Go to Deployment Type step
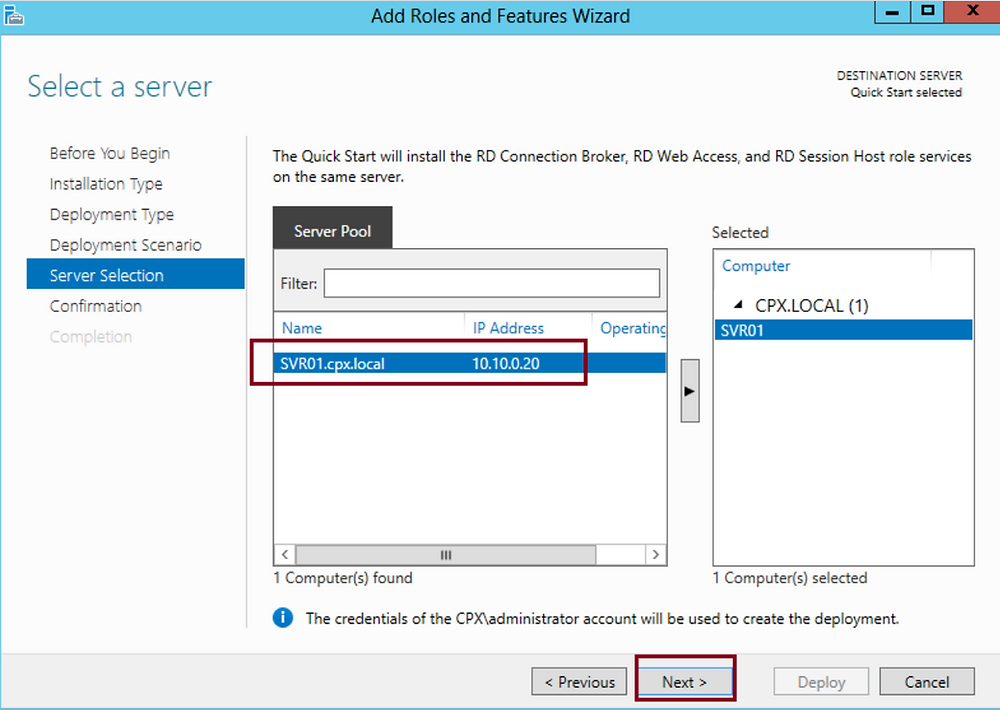The width and height of the screenshot is (1000, 710). click(x=112, y=214)
